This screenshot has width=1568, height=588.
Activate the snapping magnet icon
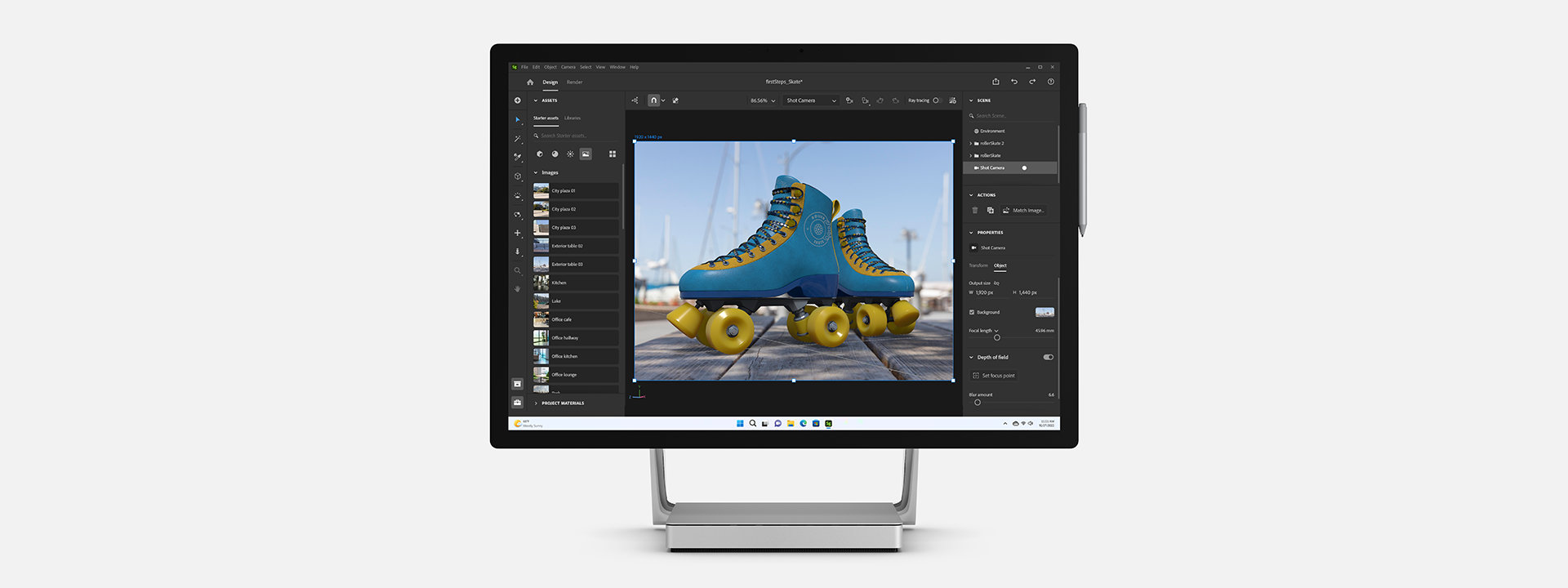(x=653, y=100)
